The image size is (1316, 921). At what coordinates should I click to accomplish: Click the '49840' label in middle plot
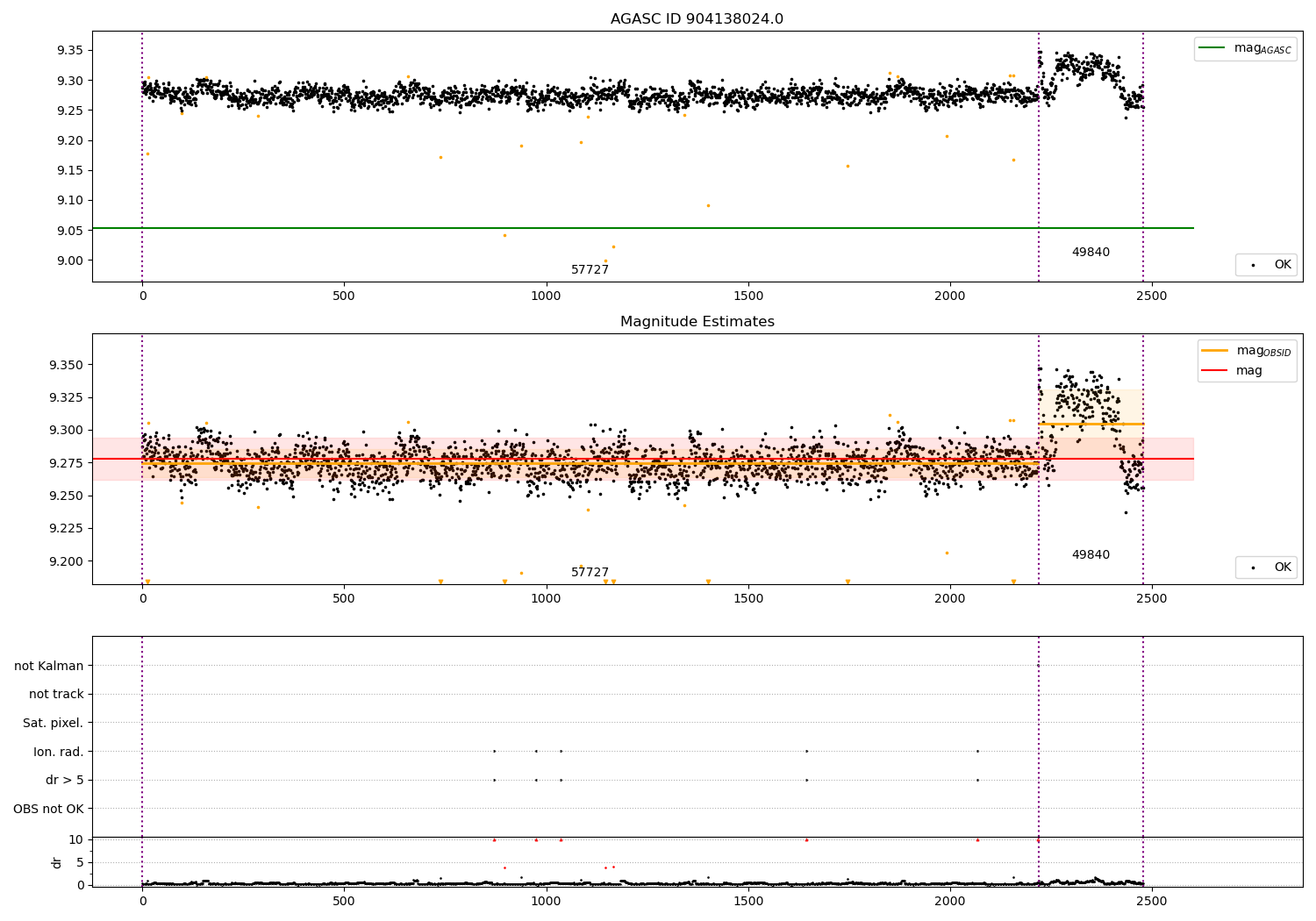click(x=1091, y=554)
